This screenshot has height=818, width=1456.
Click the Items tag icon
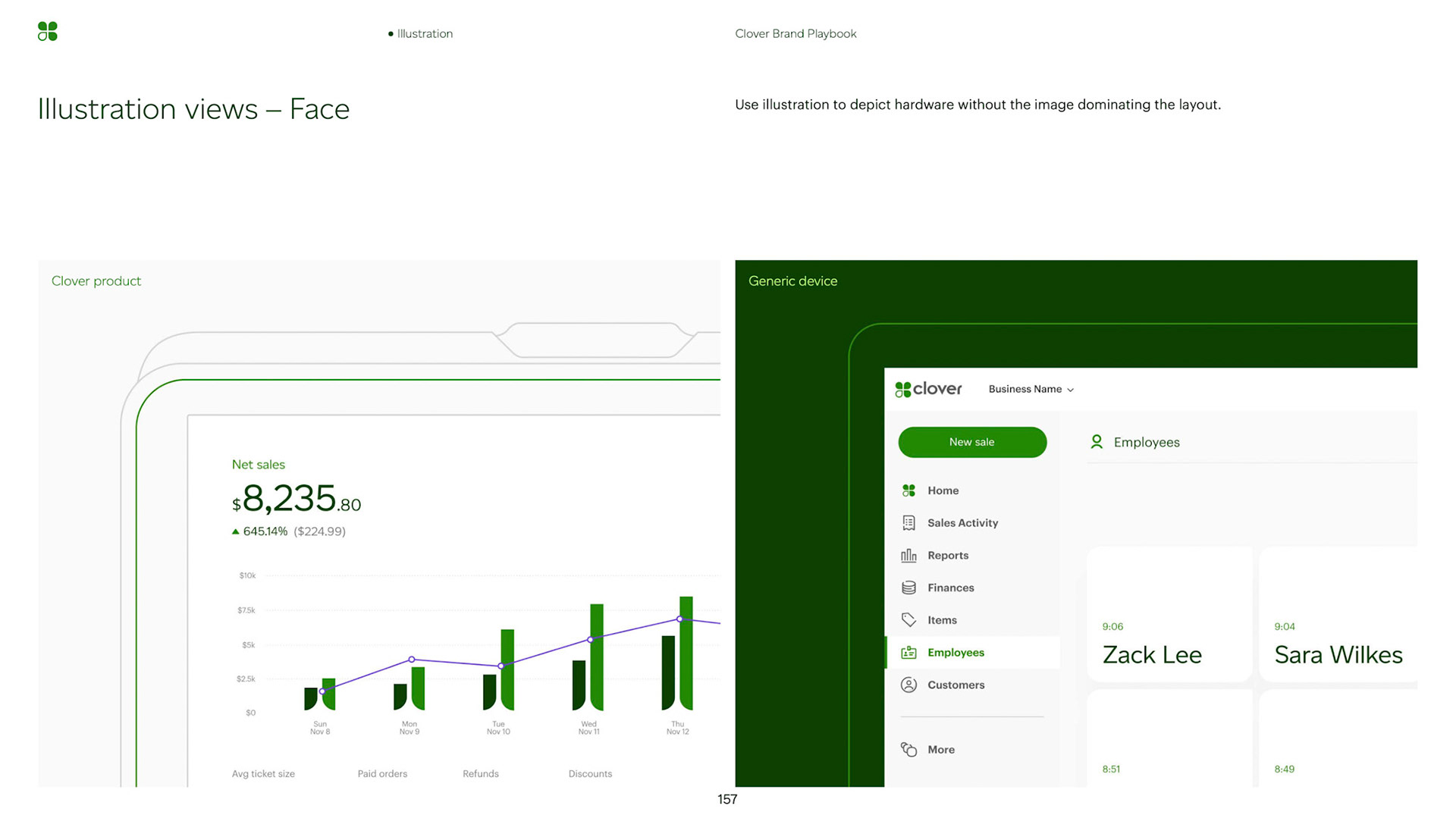click(908, 620)
